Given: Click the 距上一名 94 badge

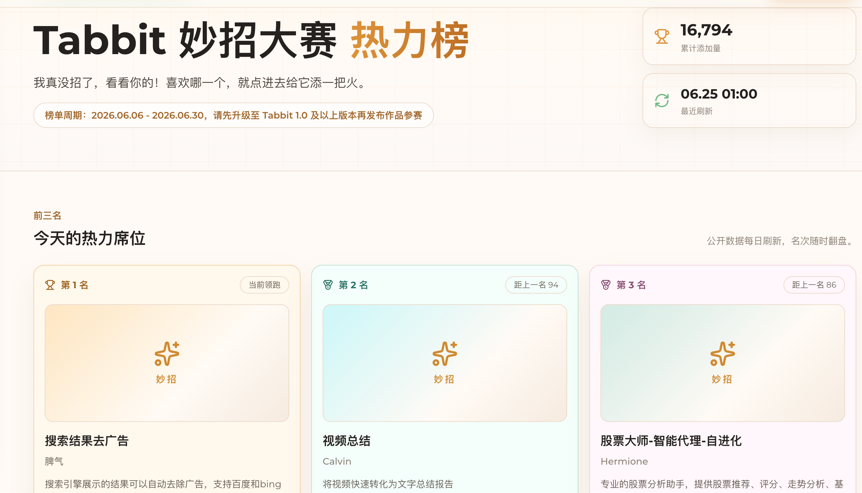Looking at the screenshot, I should (x=536, y=285).
